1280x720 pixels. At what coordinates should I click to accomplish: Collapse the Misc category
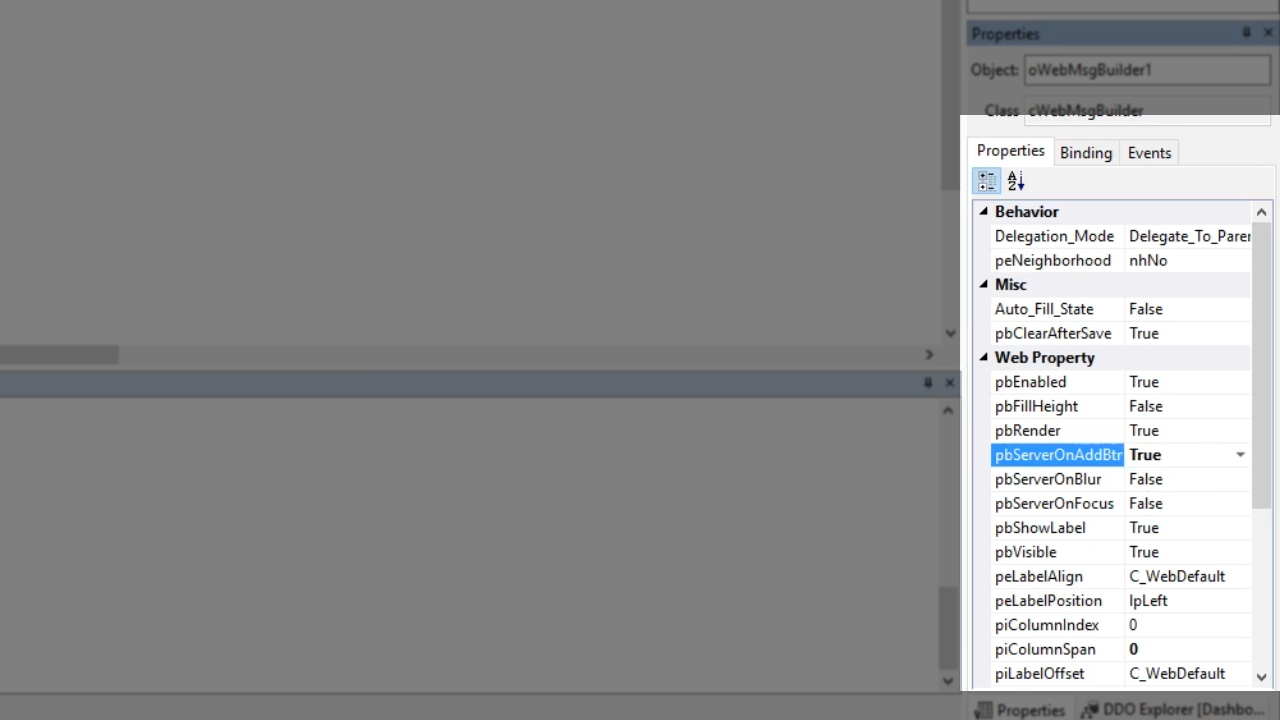tap(983, 284)
